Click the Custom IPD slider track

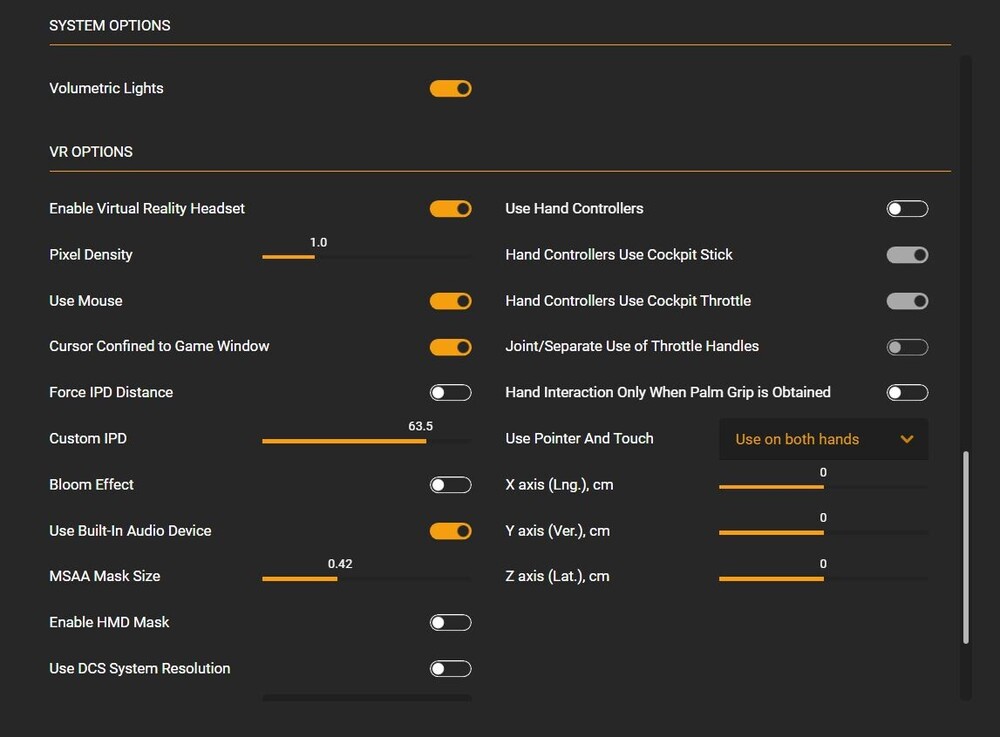click(366, 441)
